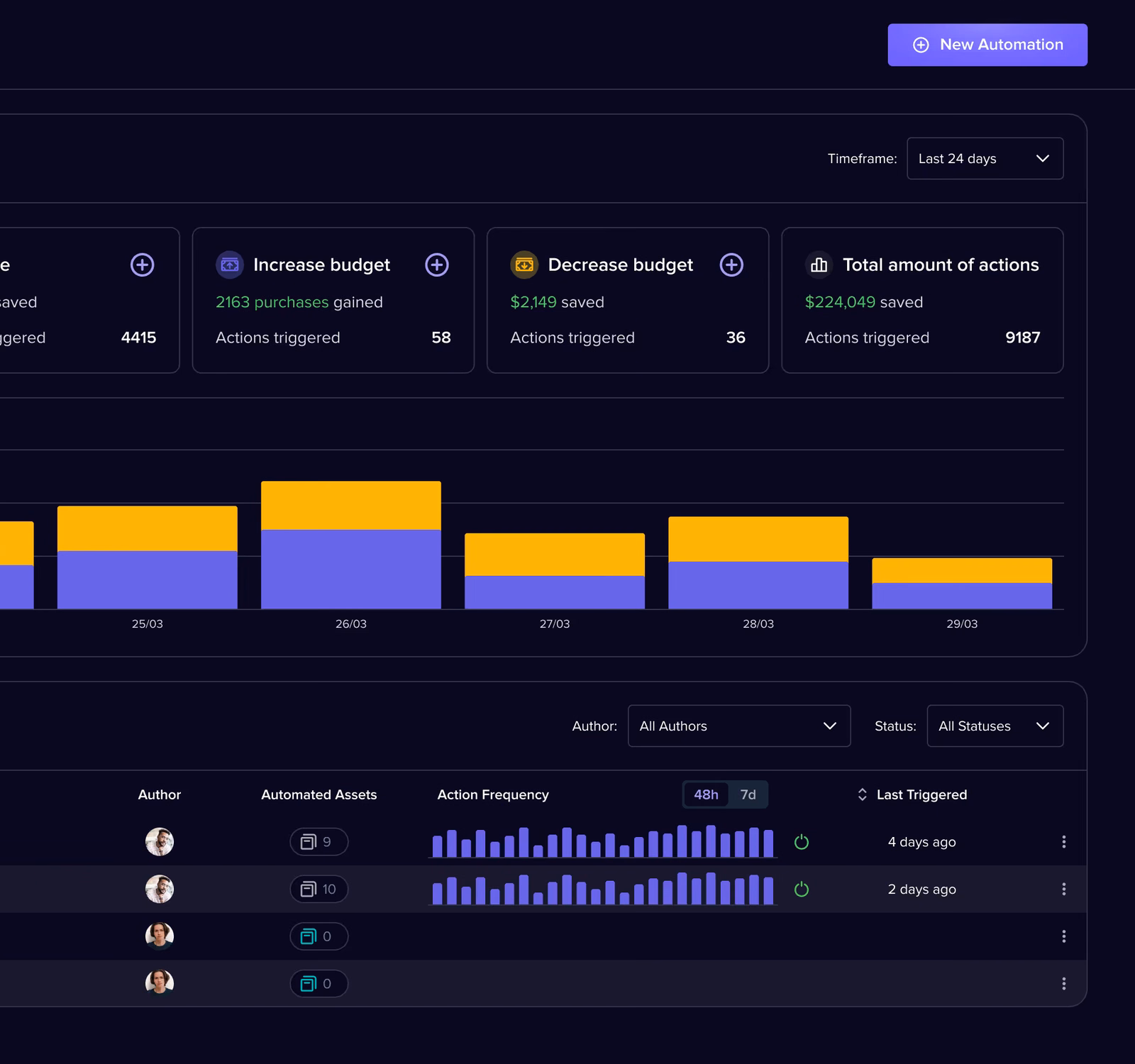Click the purple bar segment for 28/03
1135x1064 pixels.
click(758, 585)
